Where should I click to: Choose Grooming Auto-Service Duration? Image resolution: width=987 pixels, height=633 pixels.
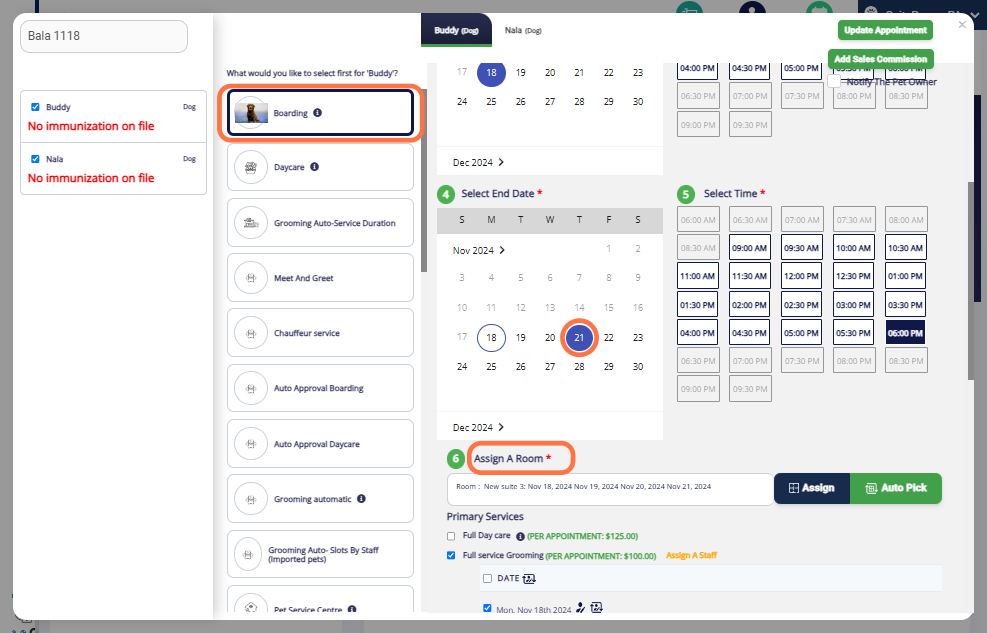320,223
